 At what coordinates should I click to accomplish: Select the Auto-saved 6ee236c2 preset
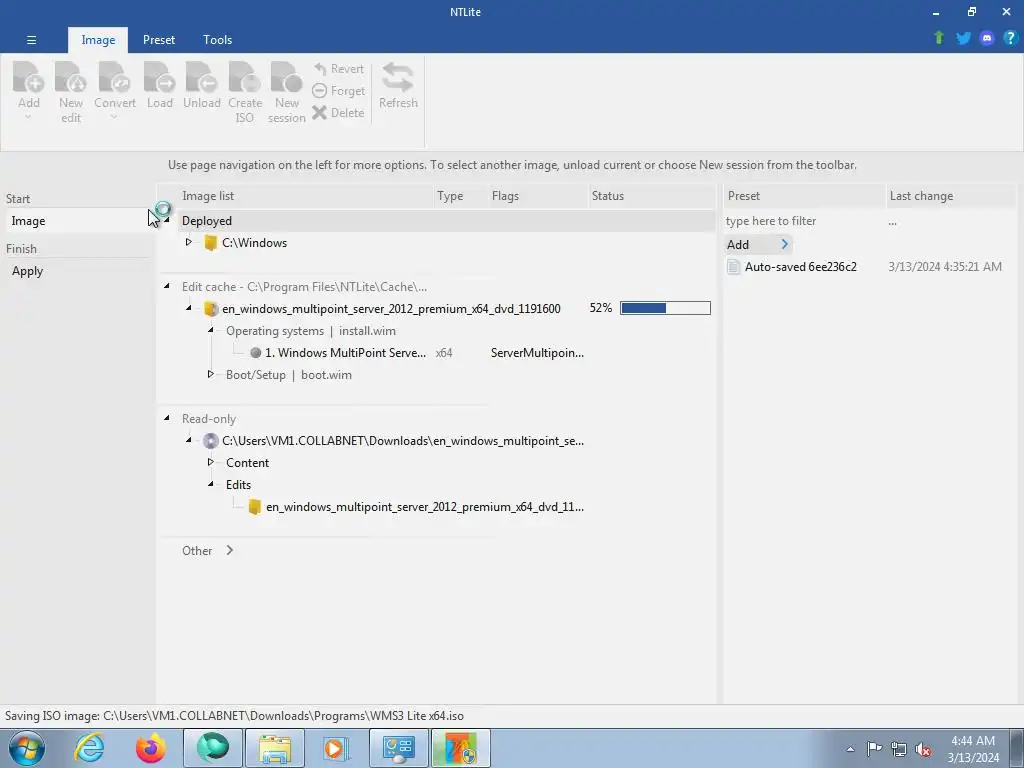pyautogui.click(x=801, y=266)
